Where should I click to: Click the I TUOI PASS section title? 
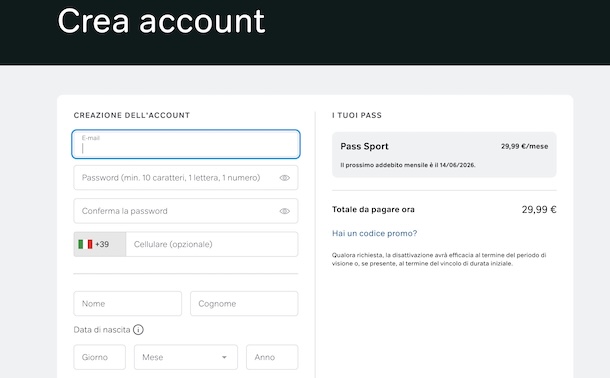pos(357,115)
